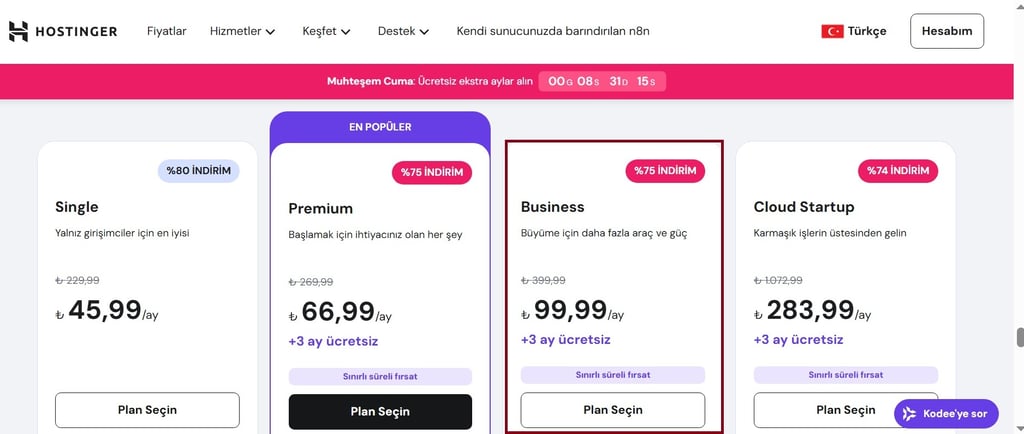The image size is (1024, 434).
Task: Click the page's vertical scrollbar thumb
Action: 1019,337
